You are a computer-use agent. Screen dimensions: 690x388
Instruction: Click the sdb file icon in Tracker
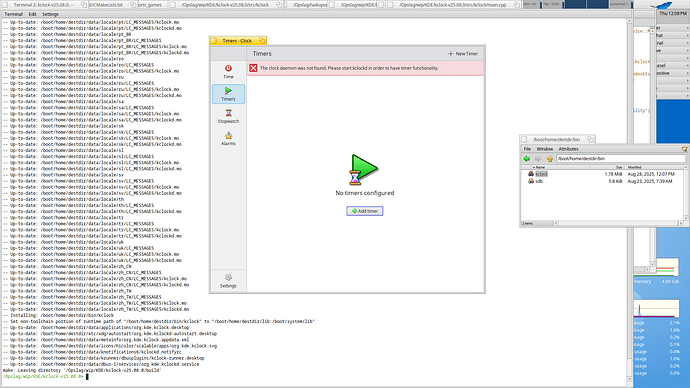[x=531, y=181]
